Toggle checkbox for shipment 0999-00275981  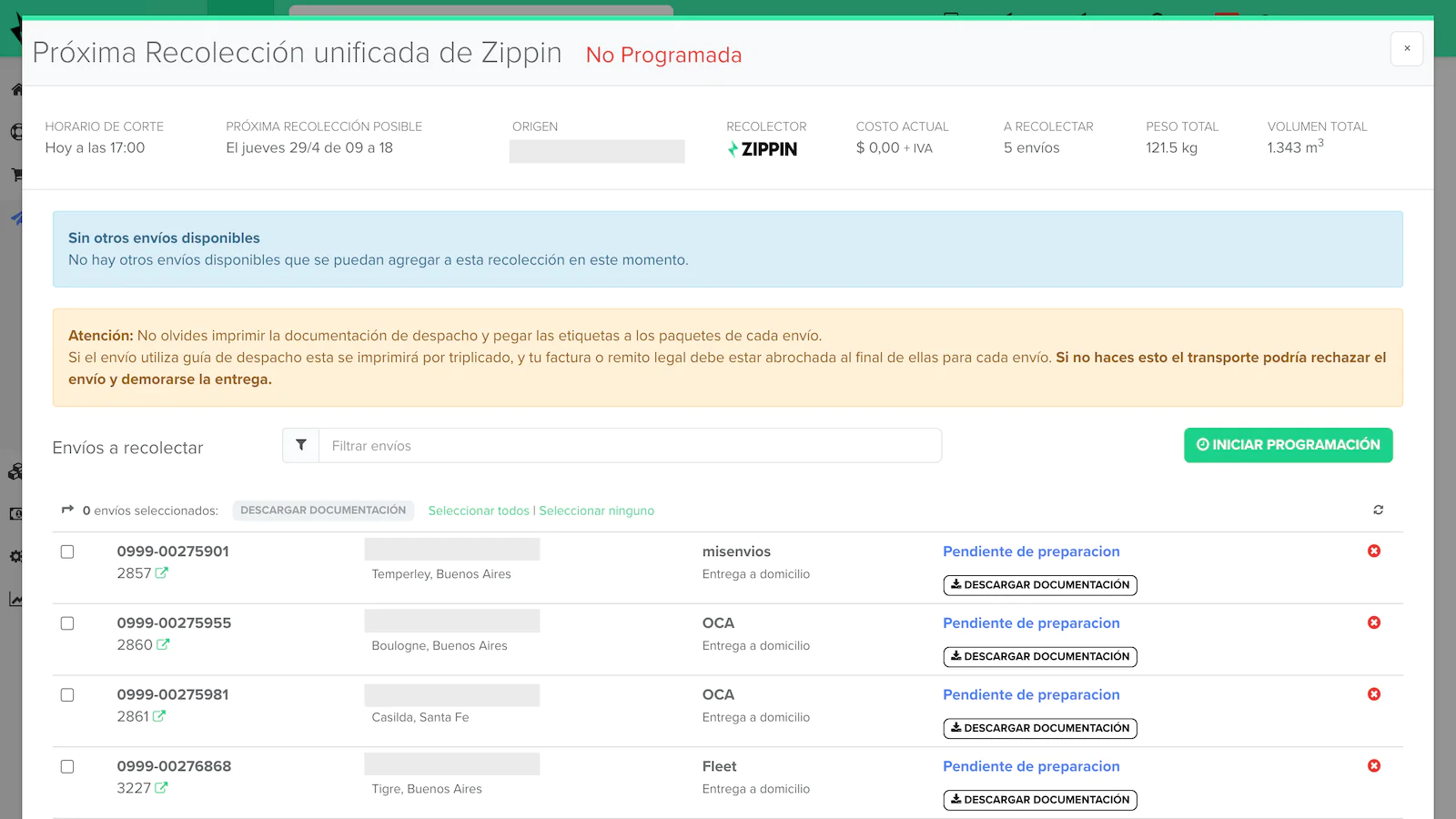pos(67,695)
